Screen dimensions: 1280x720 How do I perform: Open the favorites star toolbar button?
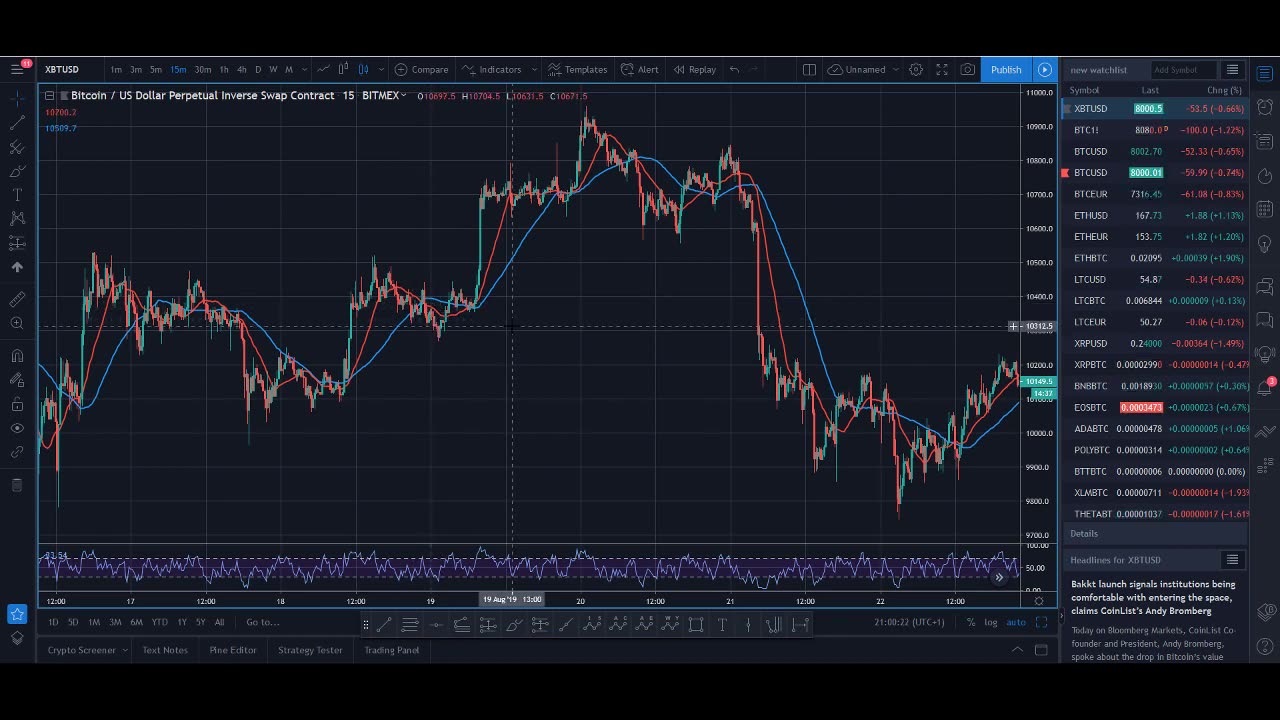click(x=17, y=614)
